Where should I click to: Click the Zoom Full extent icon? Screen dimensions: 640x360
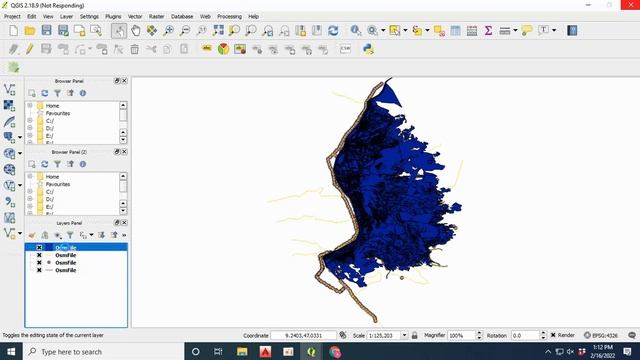click(x=218, y=31)
